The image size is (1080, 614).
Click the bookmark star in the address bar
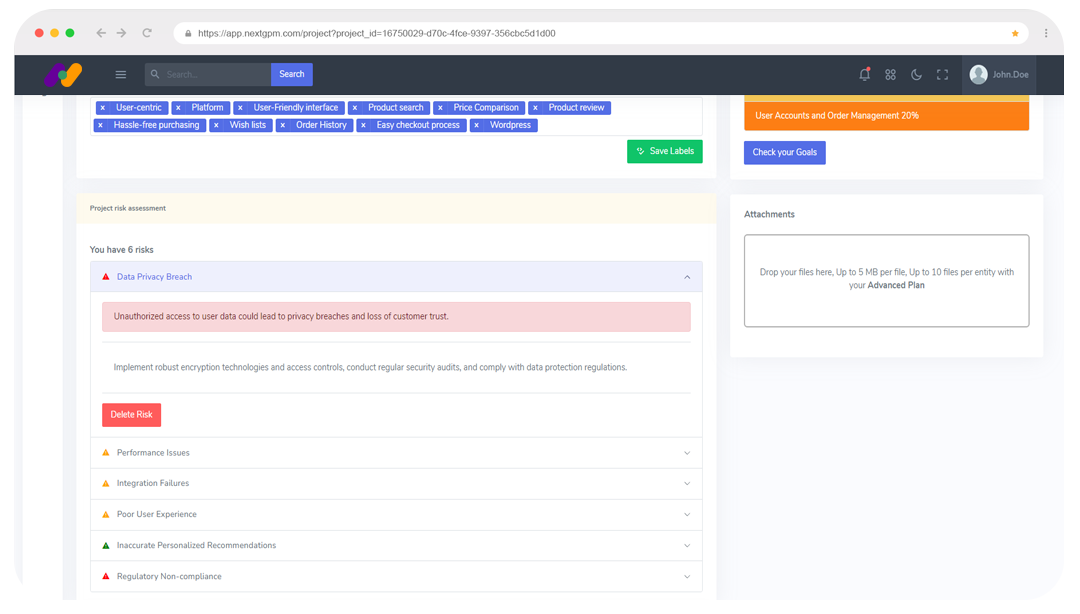(1015, 33)
